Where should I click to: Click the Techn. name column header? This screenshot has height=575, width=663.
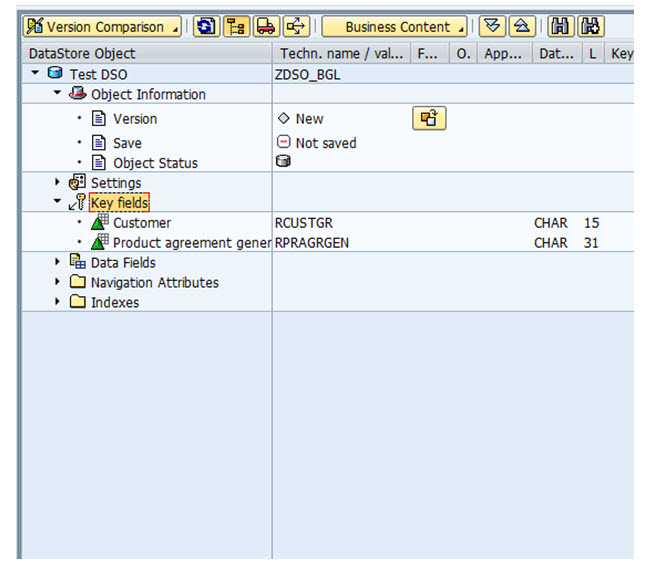coord(340,53)
